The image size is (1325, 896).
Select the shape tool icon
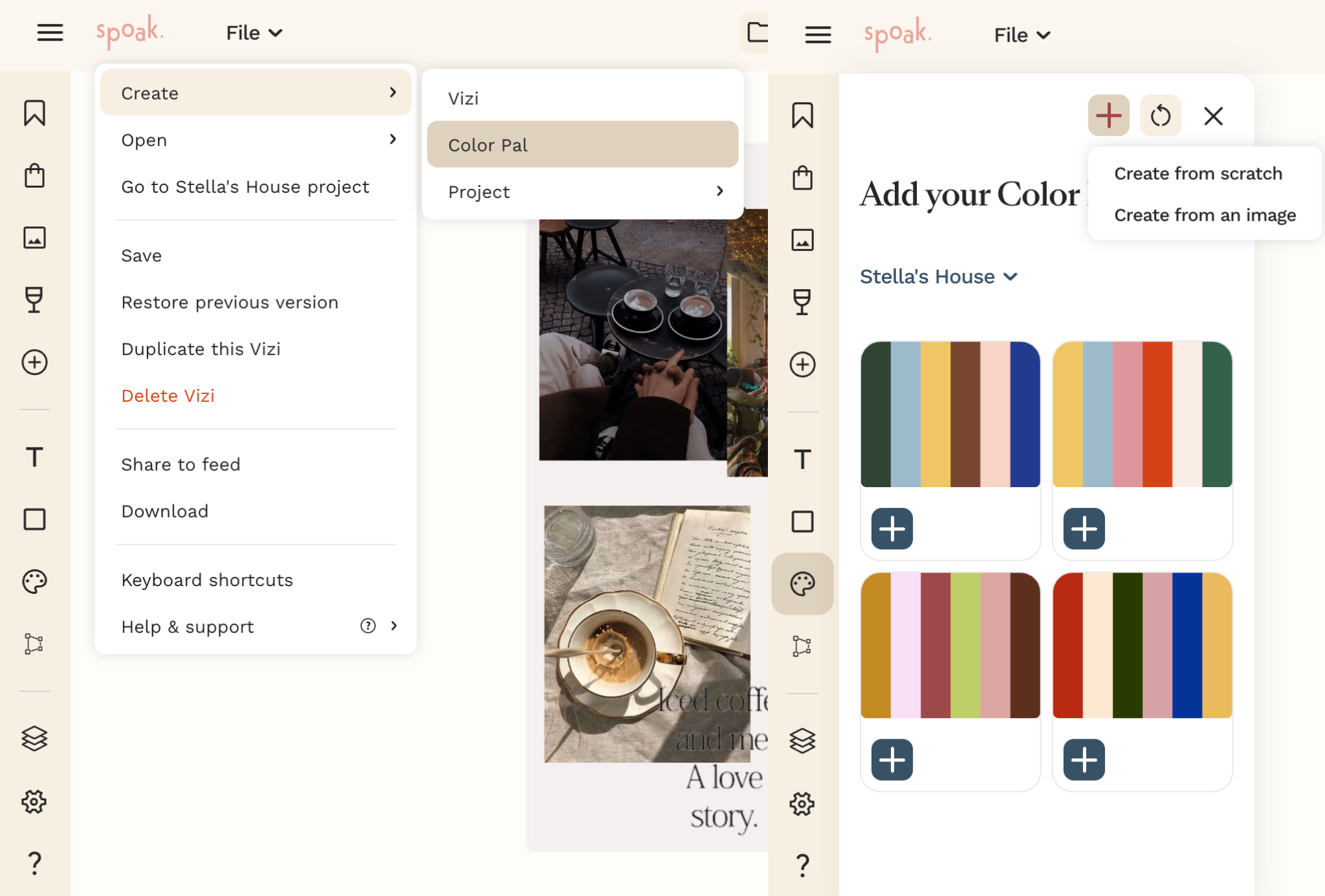34,519
